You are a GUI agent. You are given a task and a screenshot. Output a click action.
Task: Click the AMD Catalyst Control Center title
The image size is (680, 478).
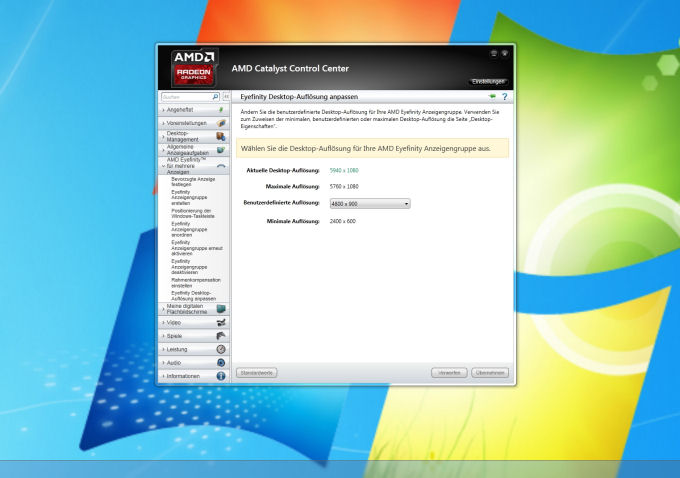290,69
